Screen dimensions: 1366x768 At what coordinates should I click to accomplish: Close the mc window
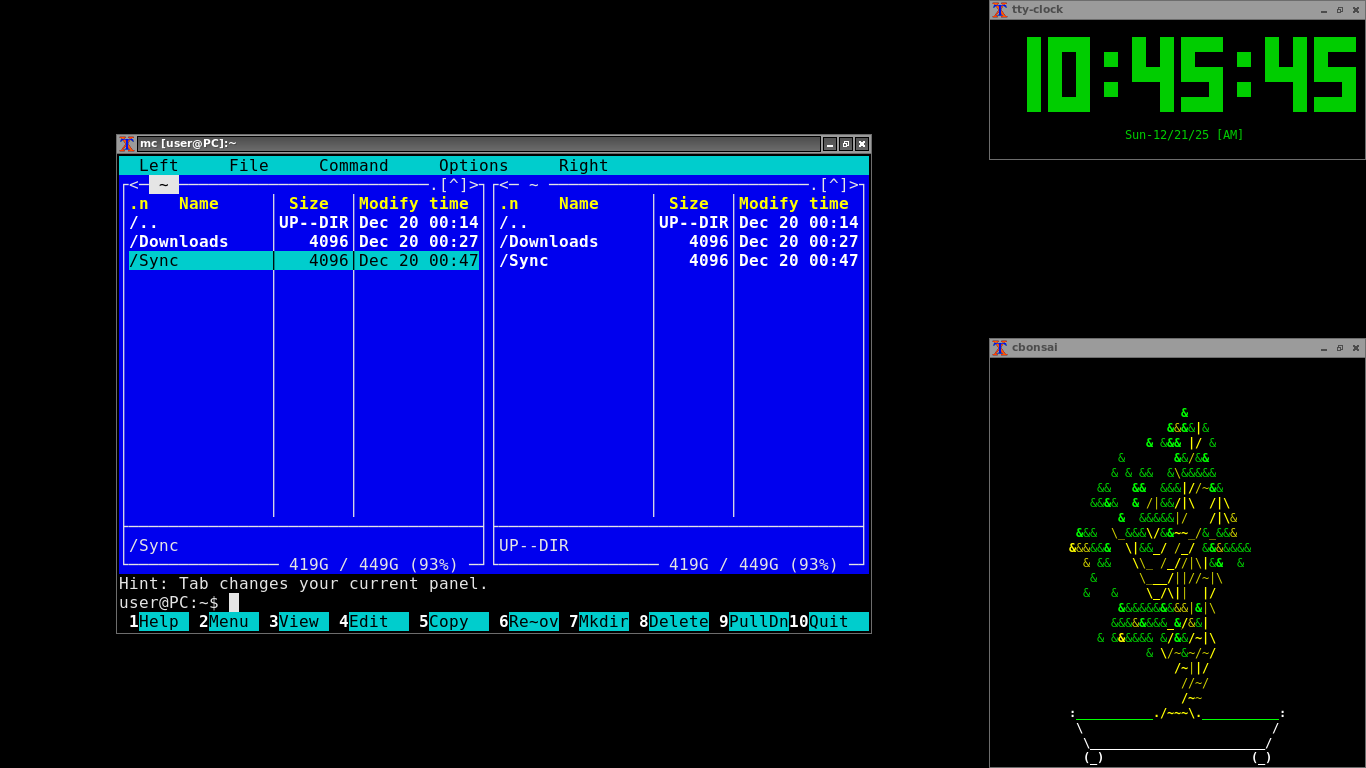coord(862,144)
